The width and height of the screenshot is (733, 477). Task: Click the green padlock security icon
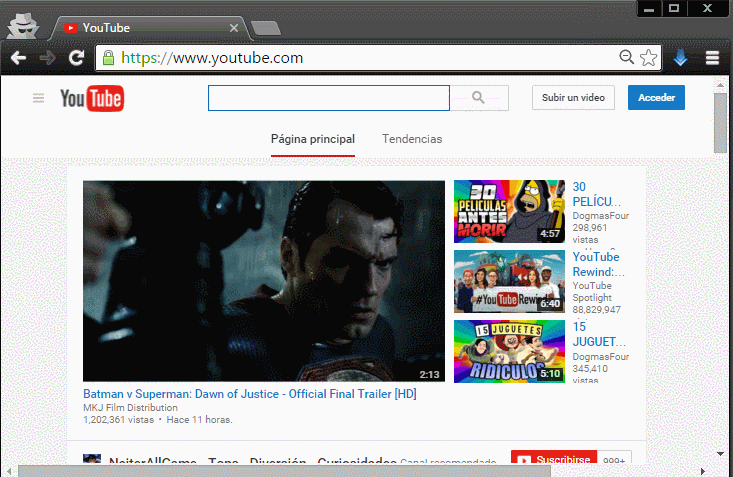coord(108,58)
